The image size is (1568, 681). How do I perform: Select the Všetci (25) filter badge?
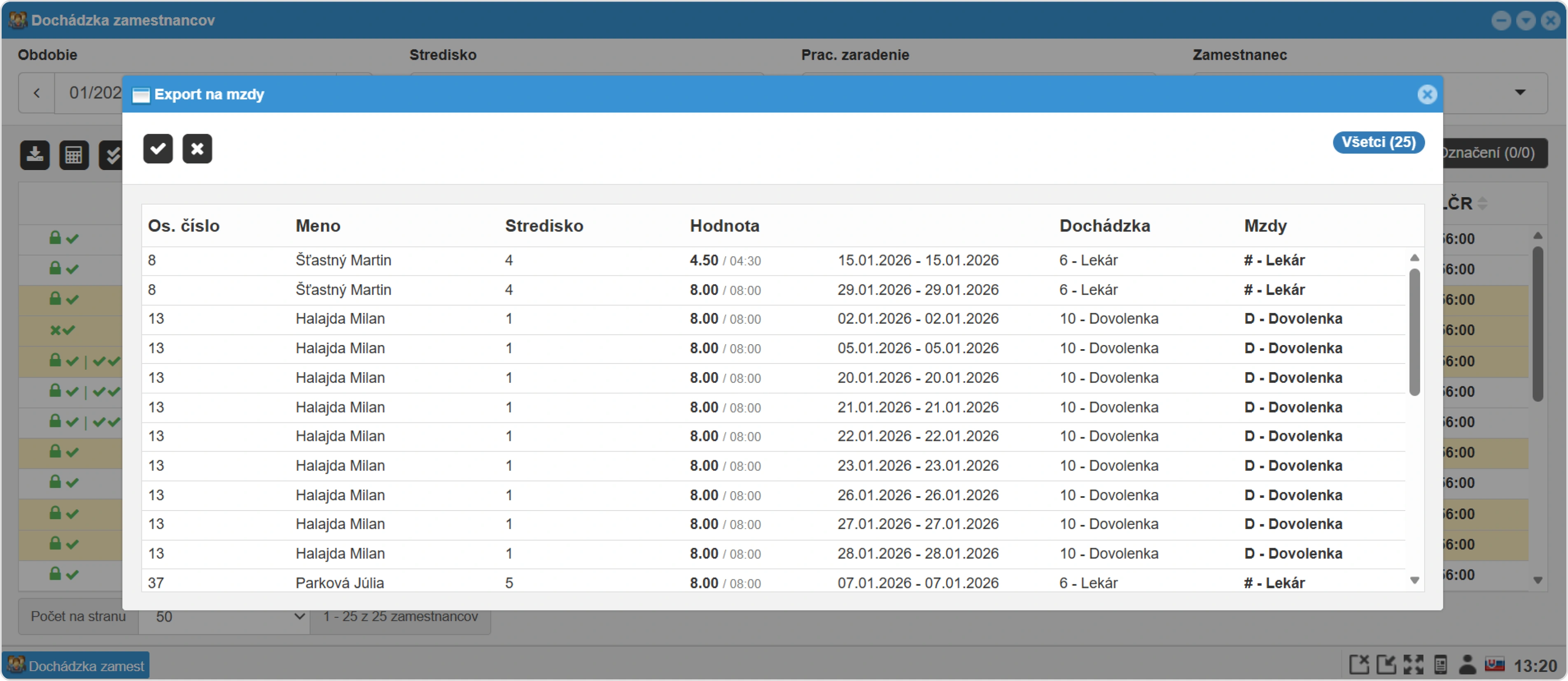[1378, 142]
